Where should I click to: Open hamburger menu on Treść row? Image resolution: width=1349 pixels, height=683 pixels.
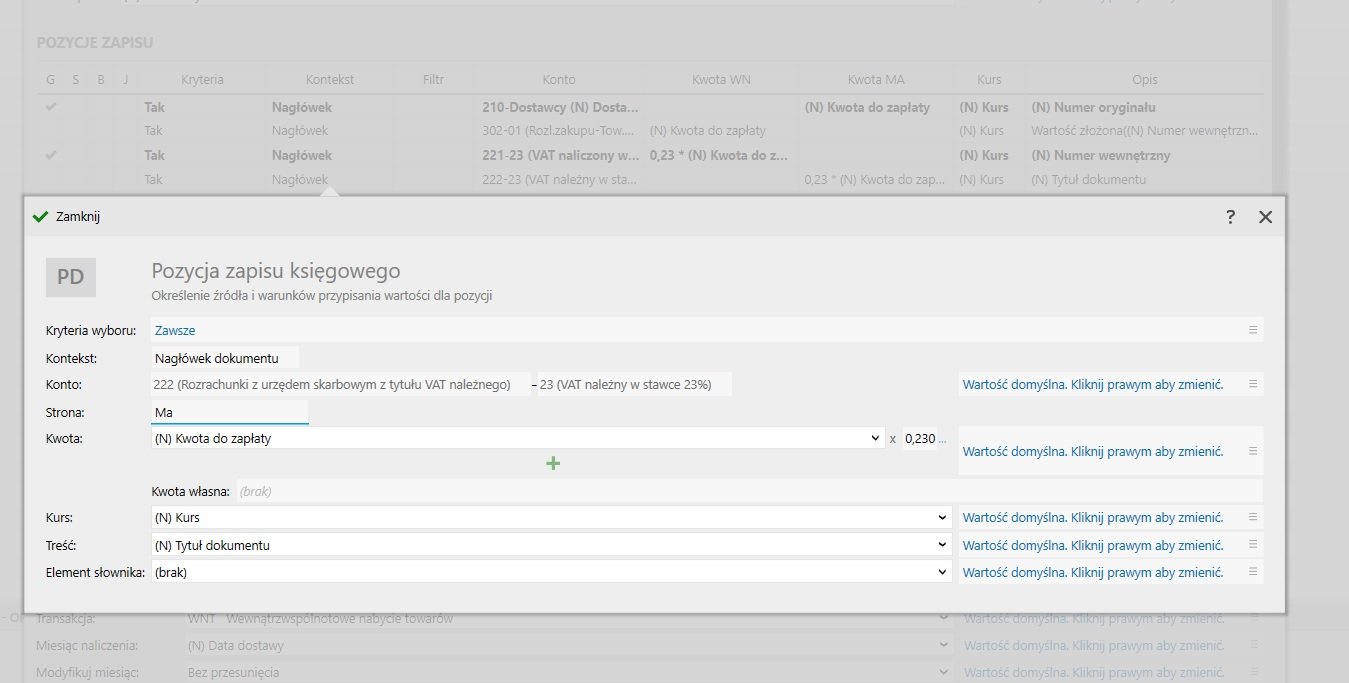coord(1253,545)
